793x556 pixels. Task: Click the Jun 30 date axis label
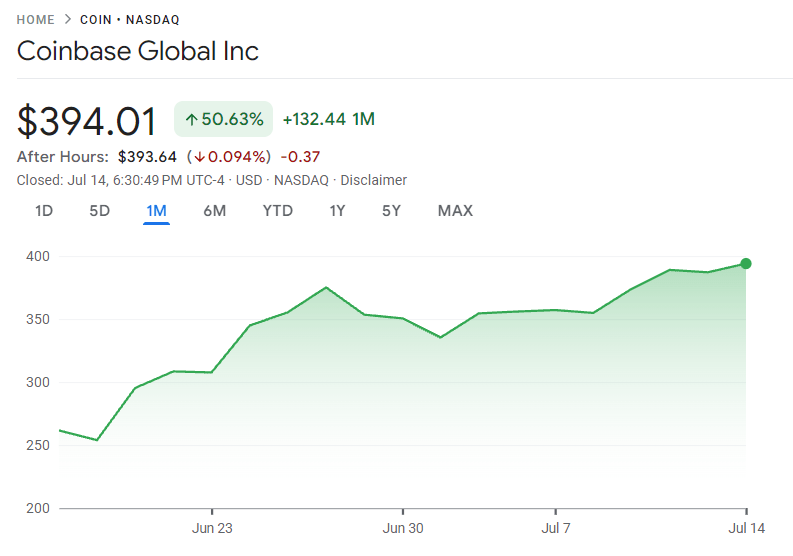click(x=403, y=528)
